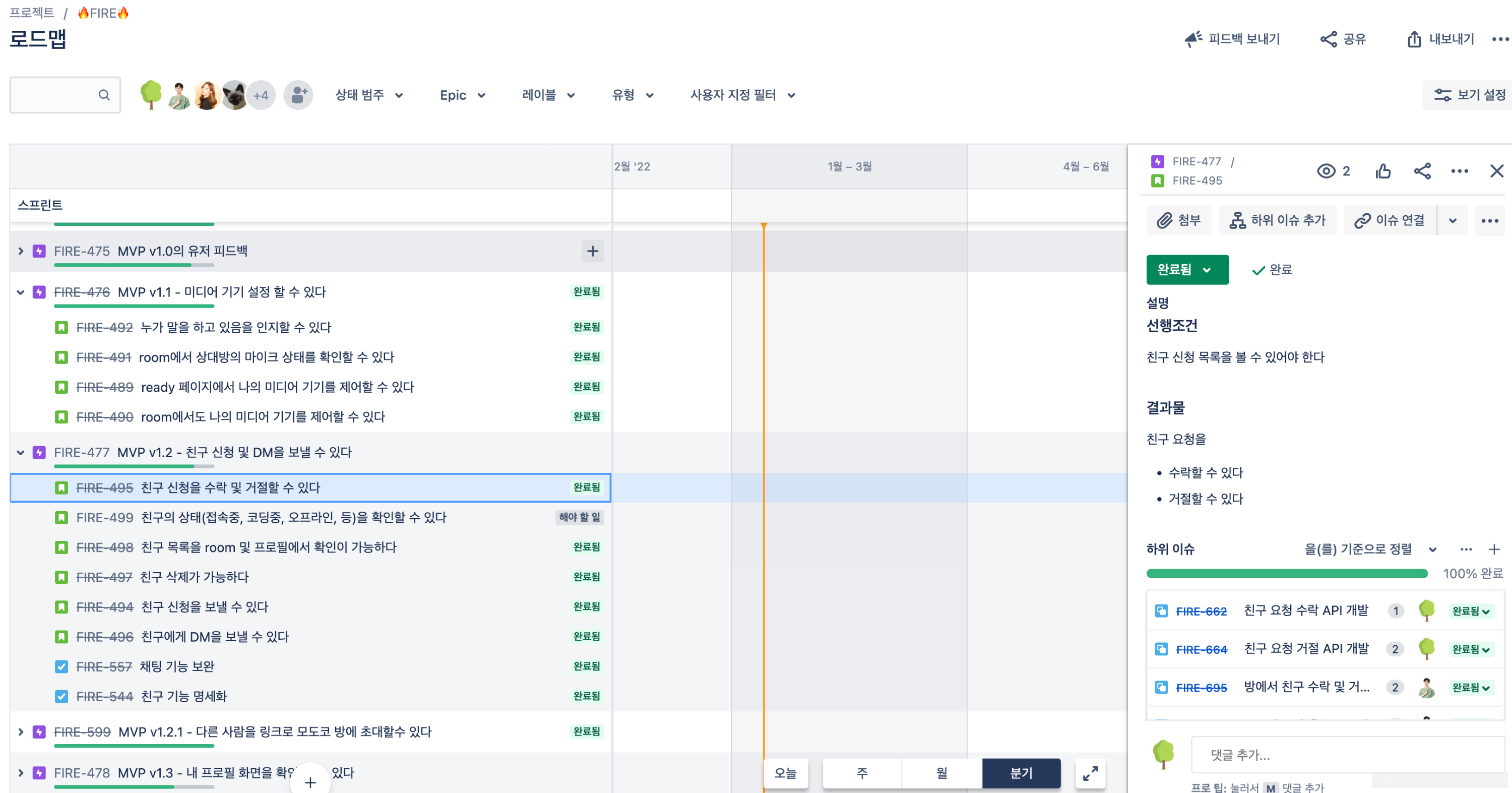Click the 피드백 보내기 megaphone button
The height and width of the screenshot is (793, 1512).
1232,39
